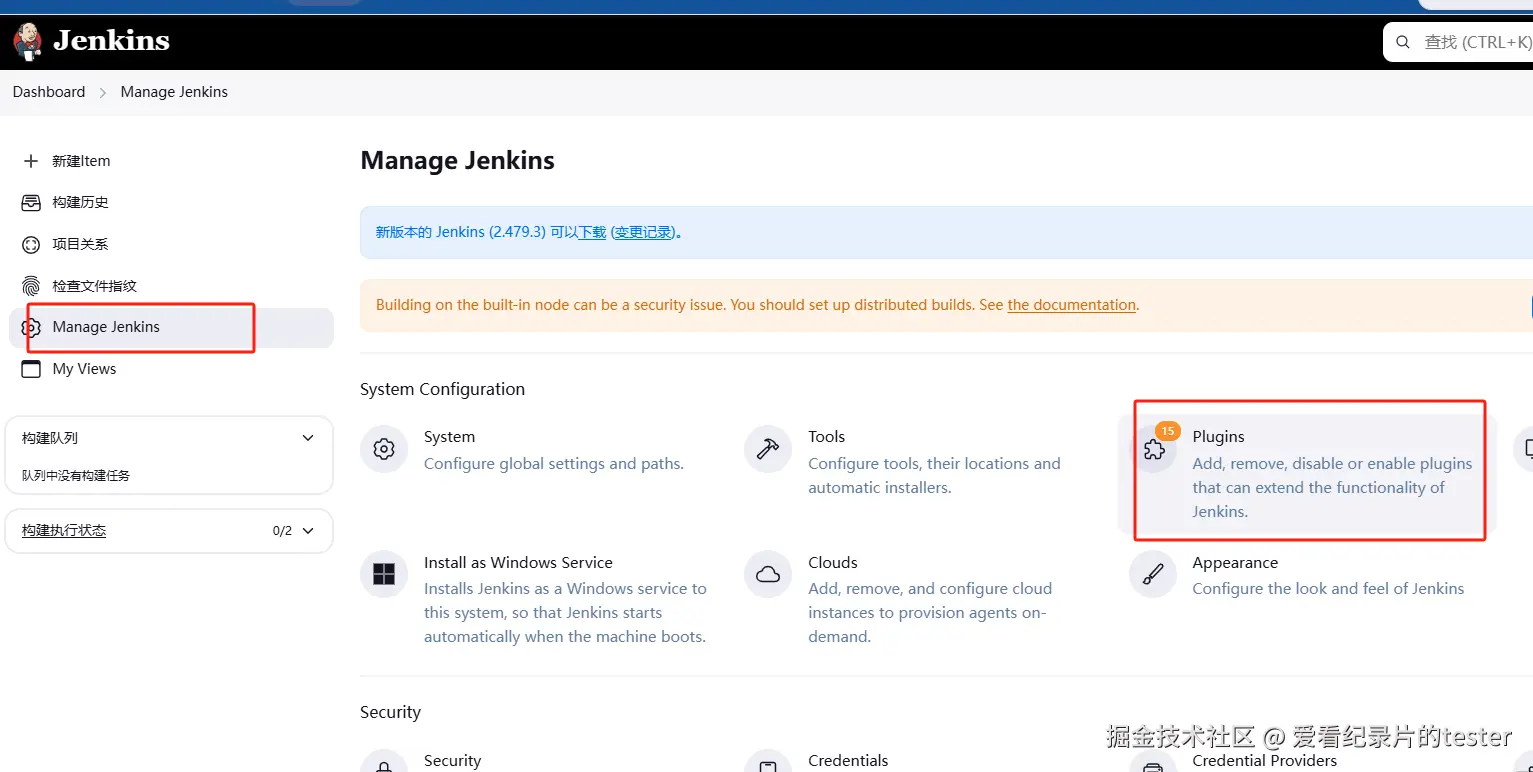Click the gear icon beside Manage Jenkins
The width and height of the screenshot is (1533, 772).
tap(31, 328)
